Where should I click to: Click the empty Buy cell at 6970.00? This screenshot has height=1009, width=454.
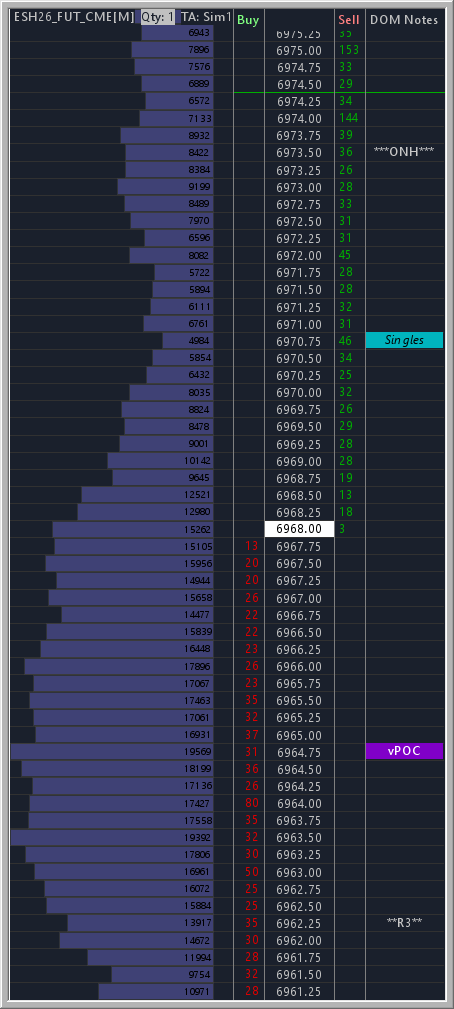pyautogui.click(x=249, y=392)
